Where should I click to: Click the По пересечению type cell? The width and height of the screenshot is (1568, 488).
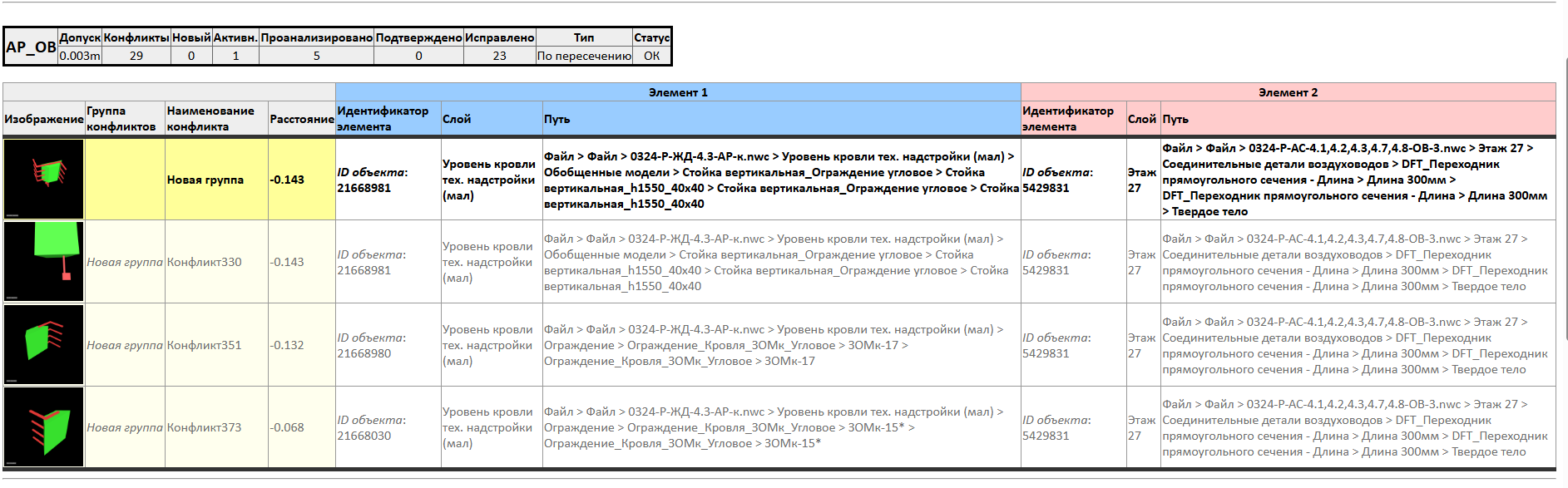tap(584, 56)
